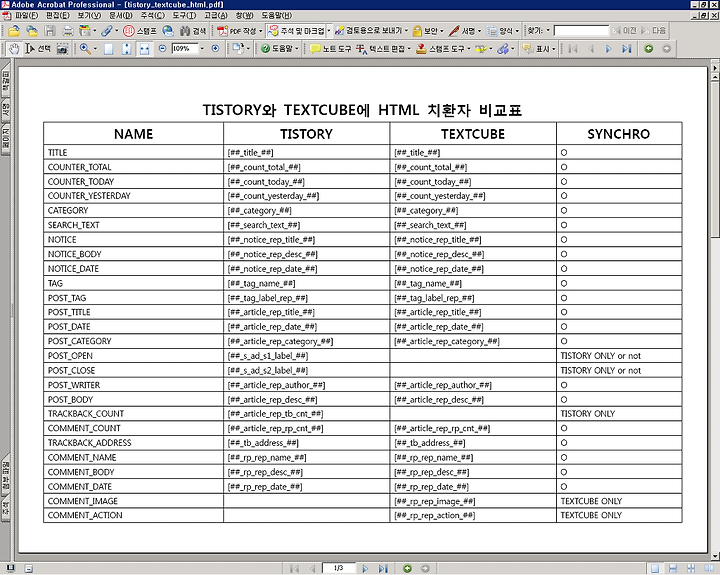Open the 문서(D) menu

pos(121,16)
